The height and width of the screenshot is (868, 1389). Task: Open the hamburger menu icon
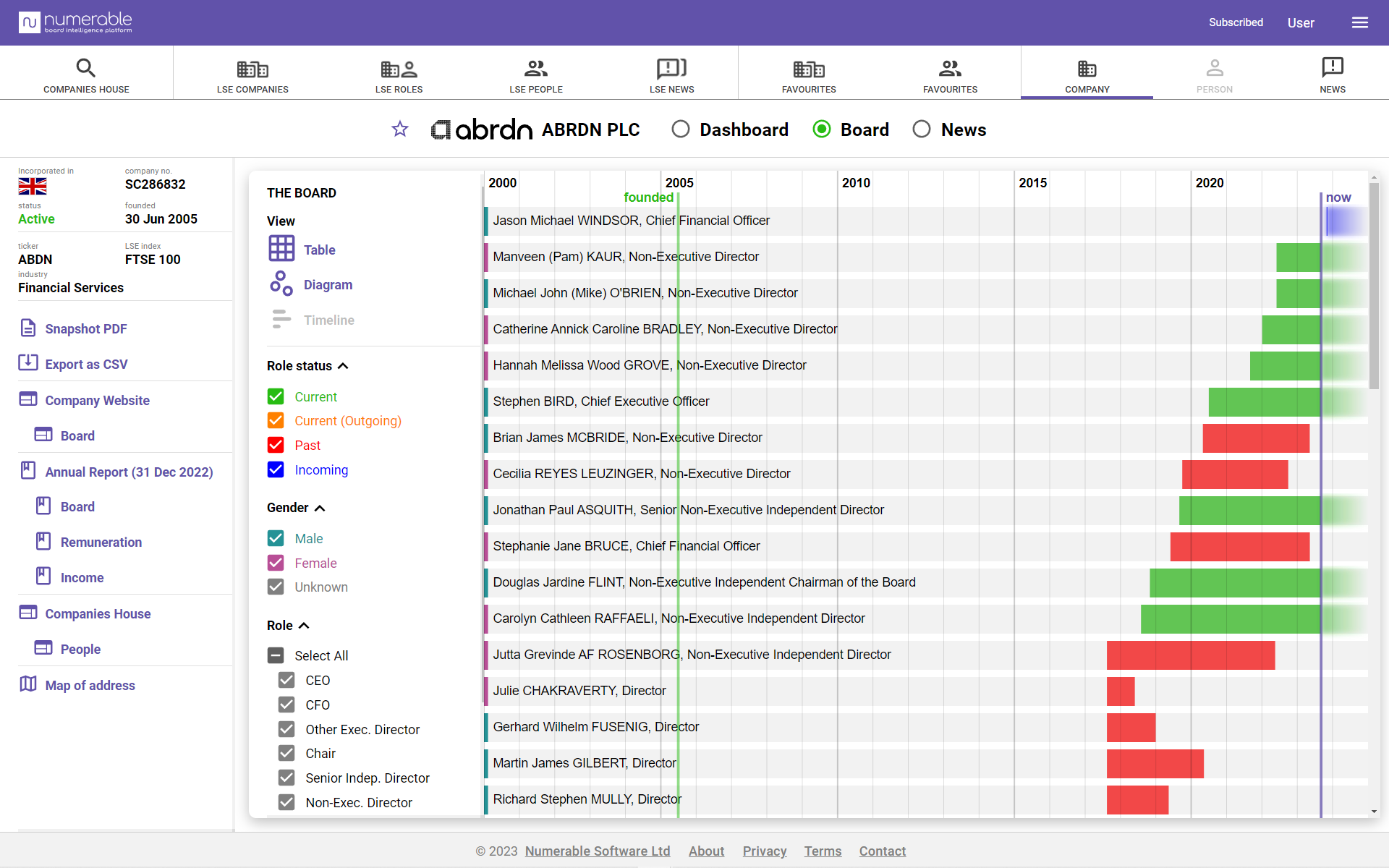(x=1359, y=22)
